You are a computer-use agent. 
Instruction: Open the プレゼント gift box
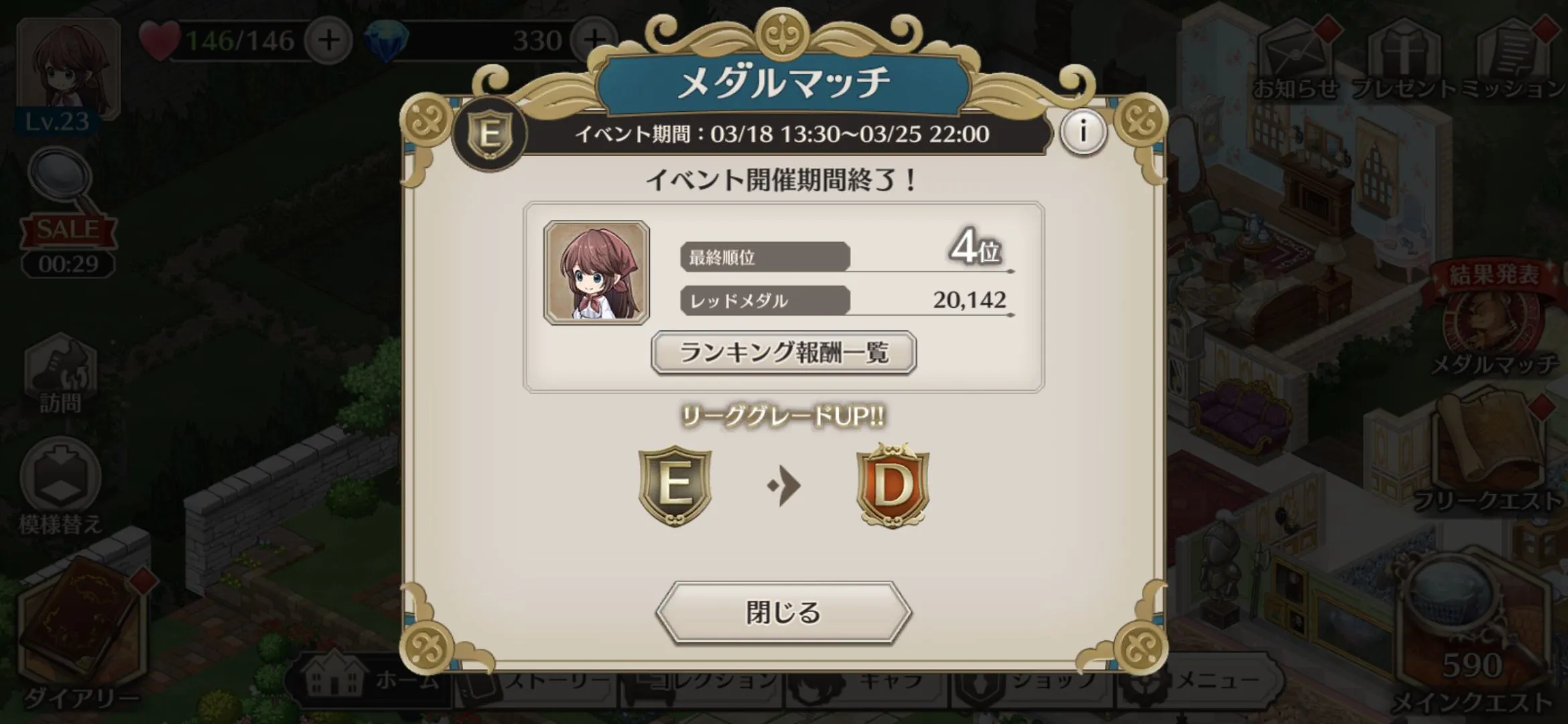click(x=1404, y=62)
